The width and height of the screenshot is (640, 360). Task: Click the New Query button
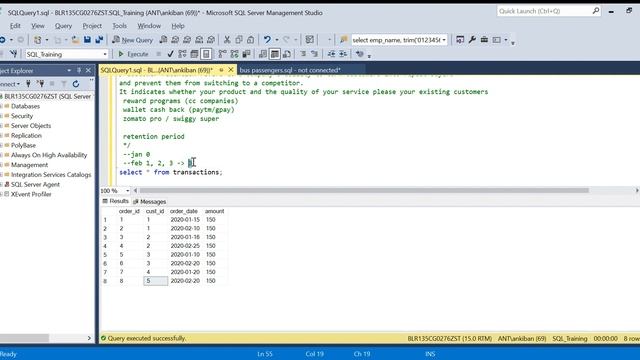133,40
